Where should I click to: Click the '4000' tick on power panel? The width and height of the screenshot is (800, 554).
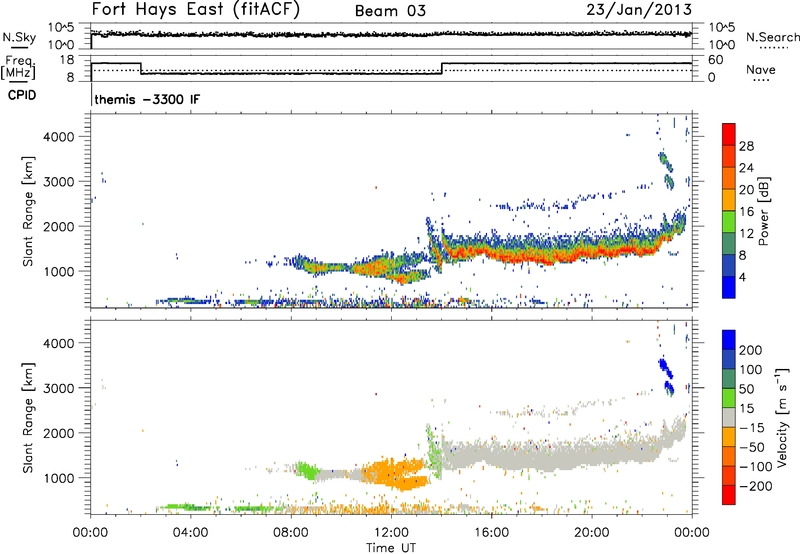click(x=59, y=137)
